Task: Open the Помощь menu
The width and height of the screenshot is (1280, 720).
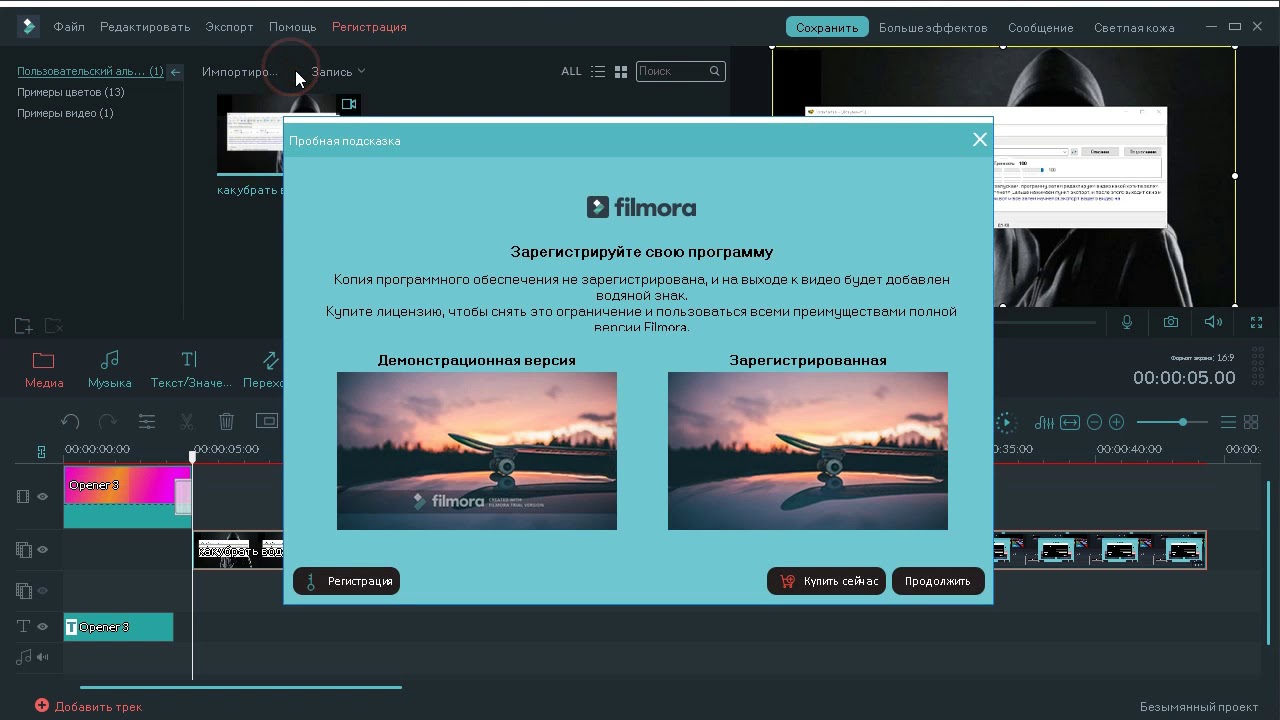Action: click(x=293, y=27)
